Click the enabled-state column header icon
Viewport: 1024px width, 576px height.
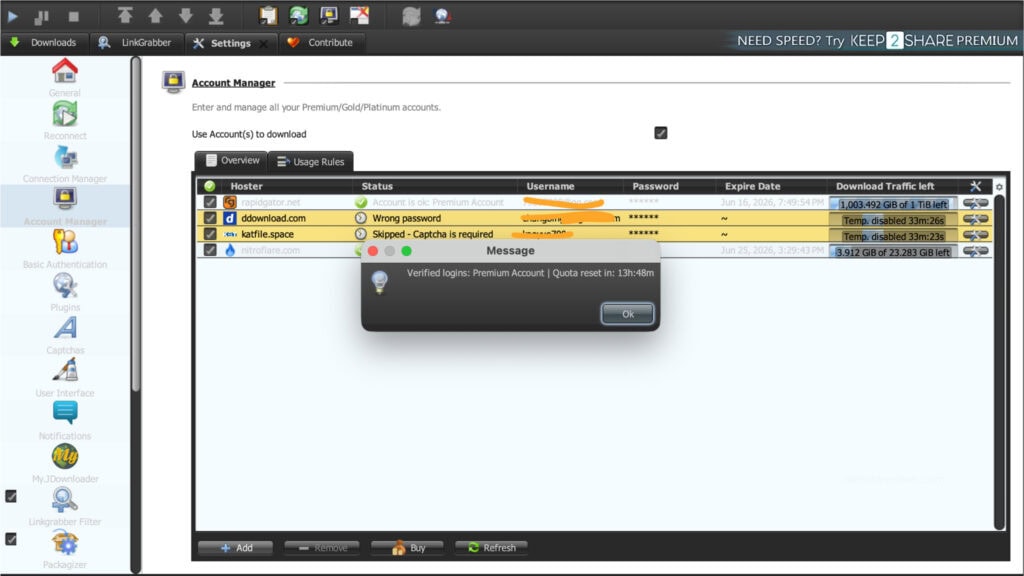210,186
